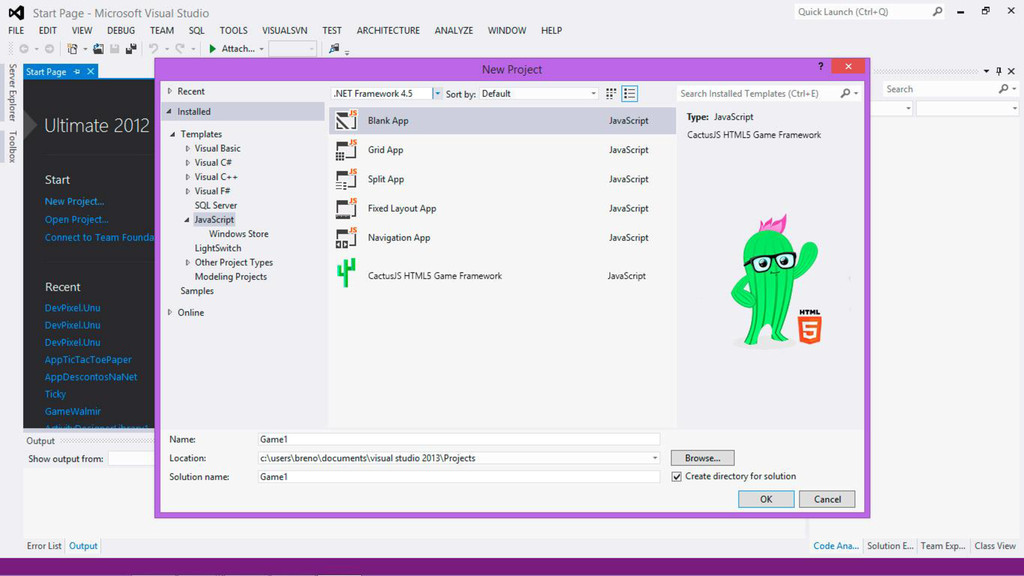Expand the Other Project Types node
The height and width of the screenshot is (576, 1024).
[x=187, y=263]
